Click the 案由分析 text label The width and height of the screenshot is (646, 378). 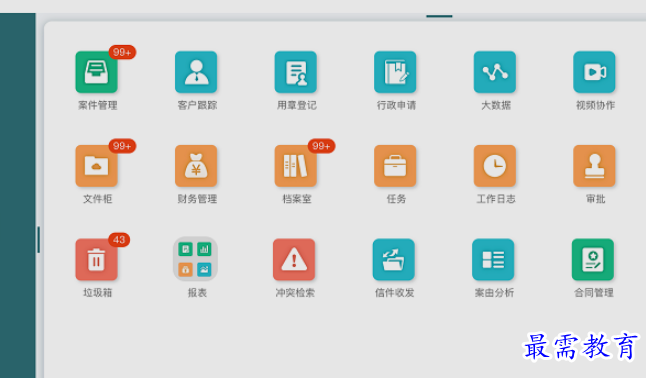coord(494,293)
